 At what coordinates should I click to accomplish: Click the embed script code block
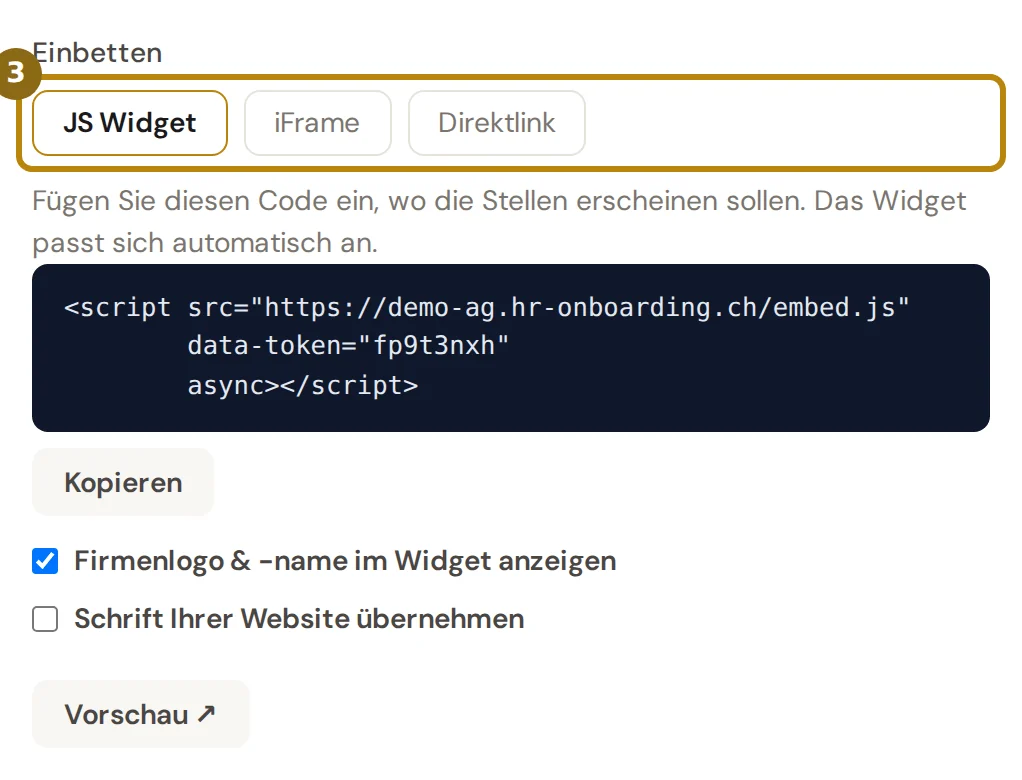tap(511, 348)
